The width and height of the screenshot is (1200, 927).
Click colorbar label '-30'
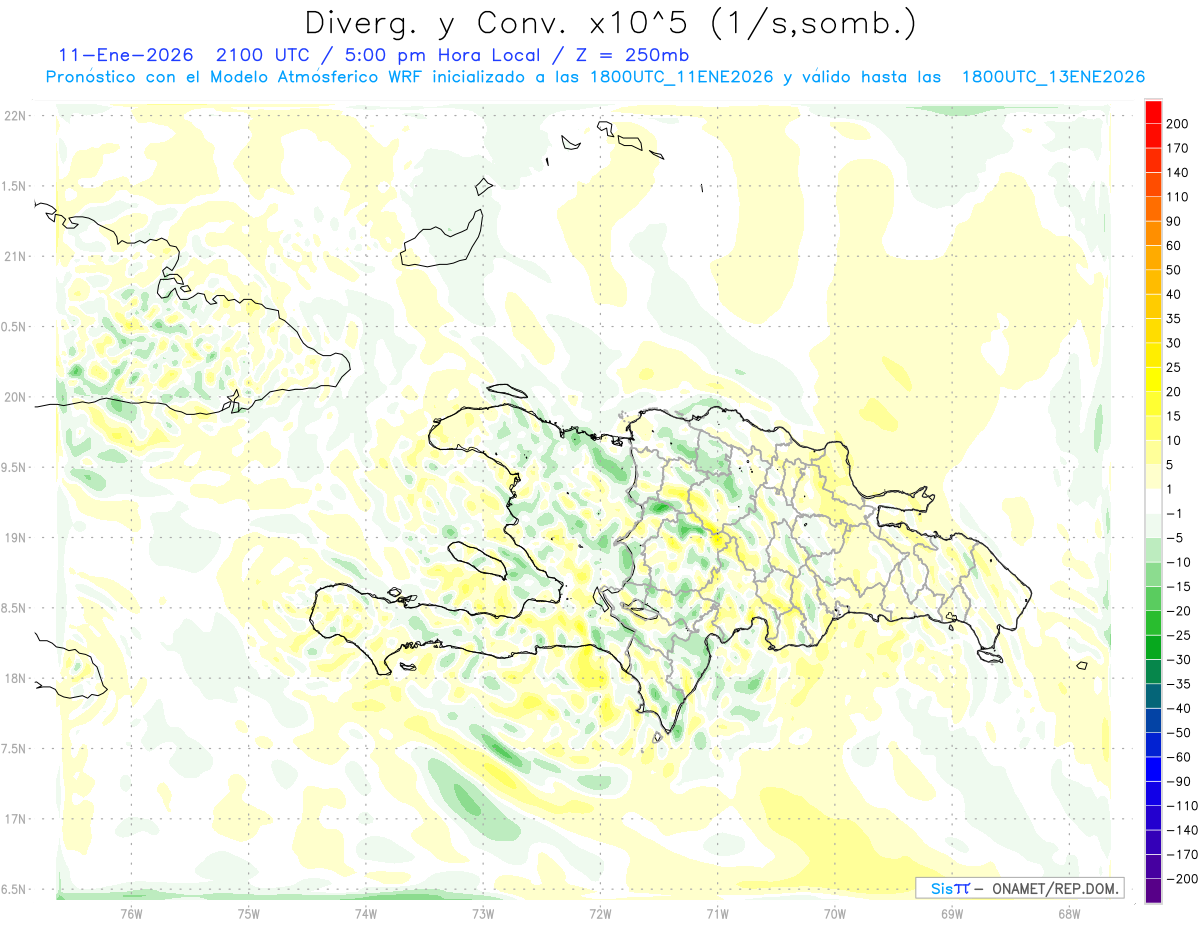tap(1178, 659)
